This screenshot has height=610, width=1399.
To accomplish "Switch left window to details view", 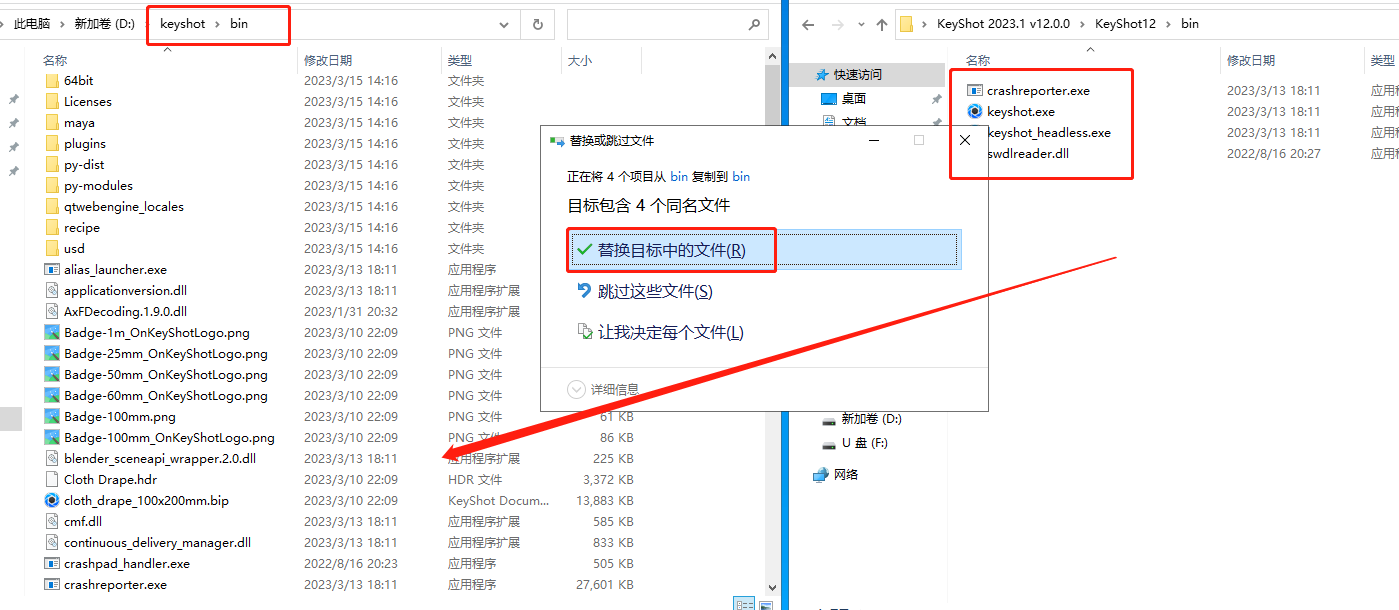I will pos(744,604).
